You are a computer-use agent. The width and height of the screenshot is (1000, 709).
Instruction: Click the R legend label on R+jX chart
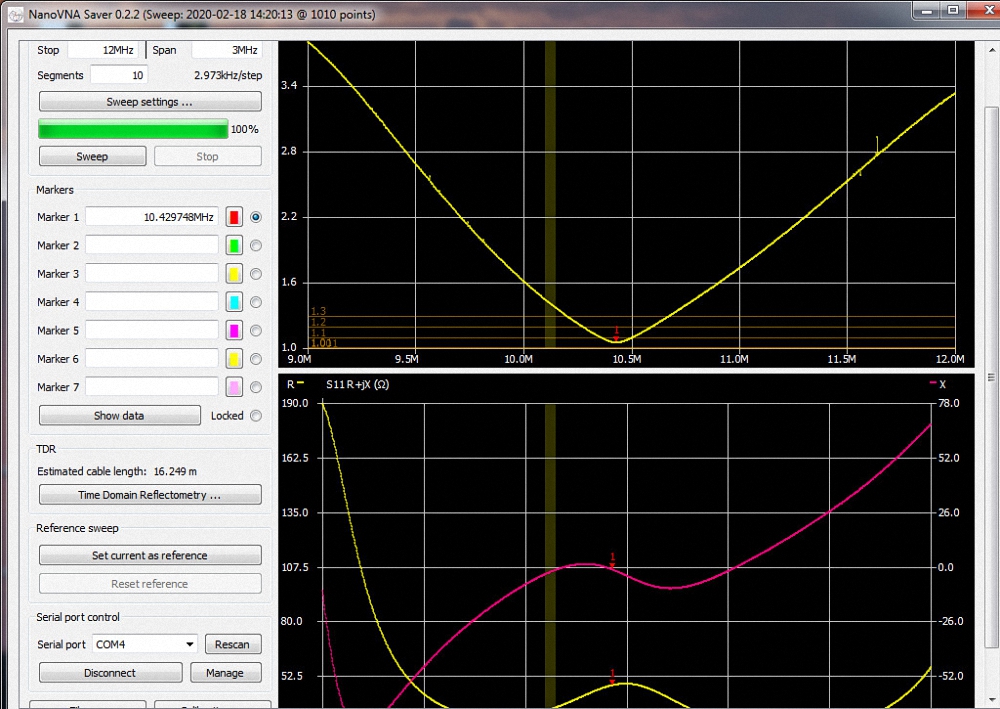290,384
